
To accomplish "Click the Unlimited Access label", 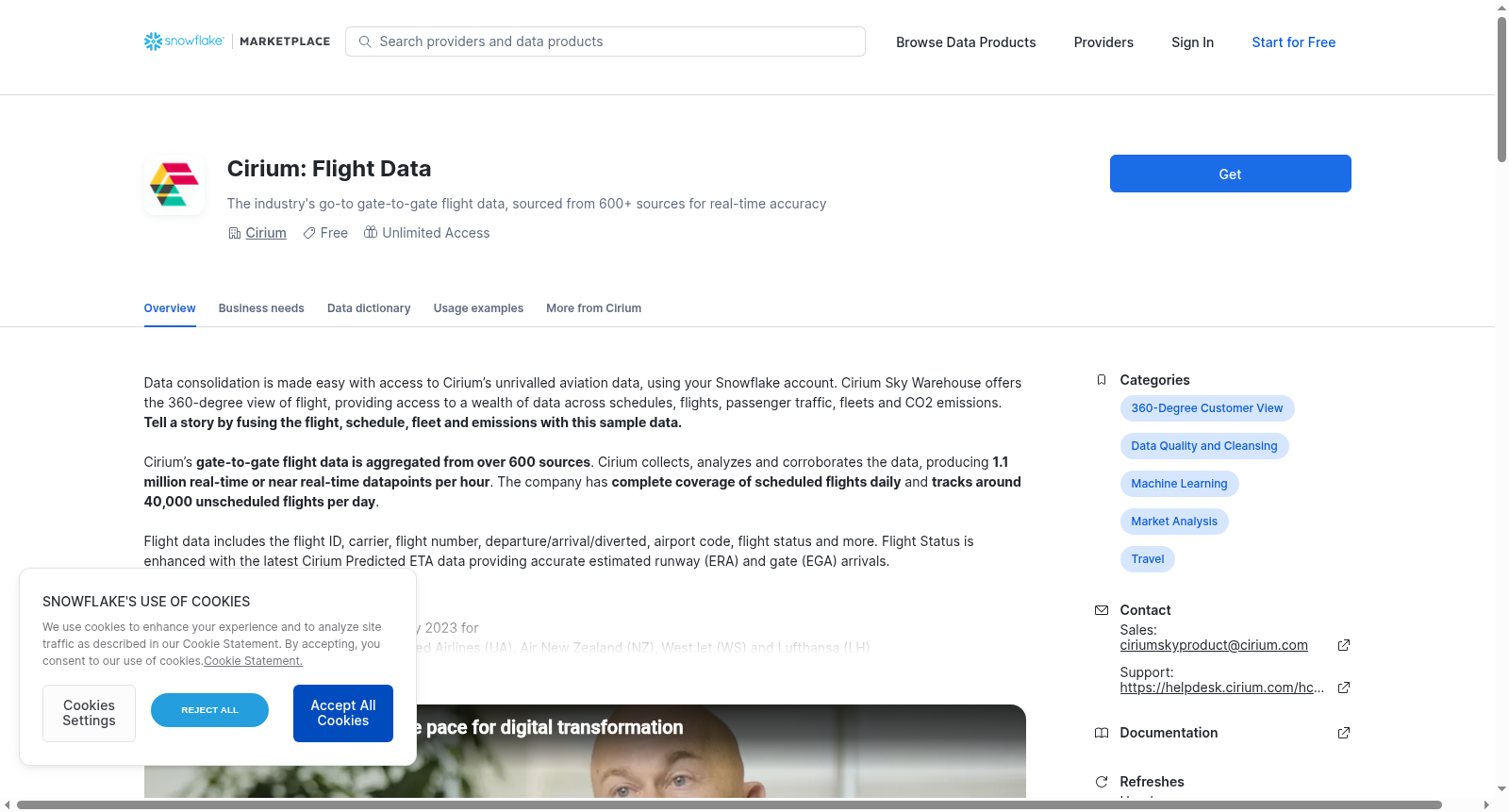I will pos(436,233).
